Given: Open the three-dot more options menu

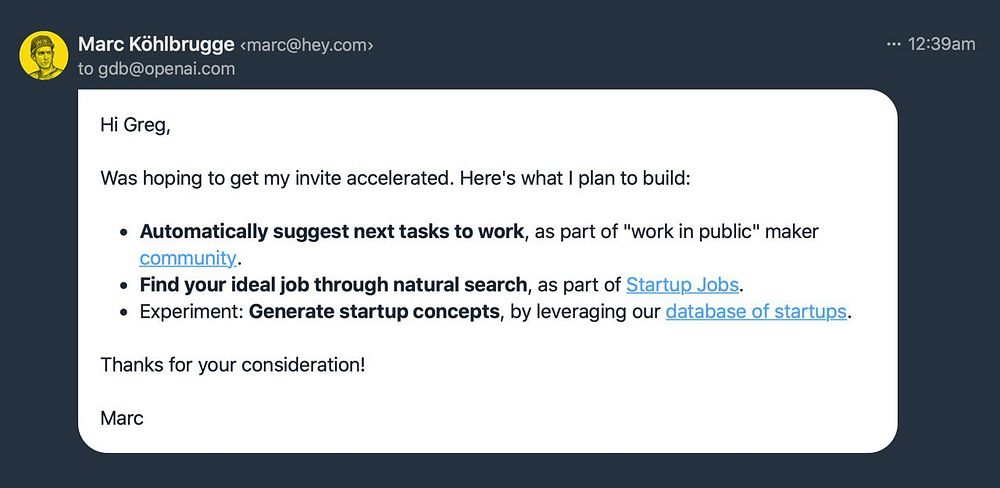Looking at the screenshot, I should point(893,44).
